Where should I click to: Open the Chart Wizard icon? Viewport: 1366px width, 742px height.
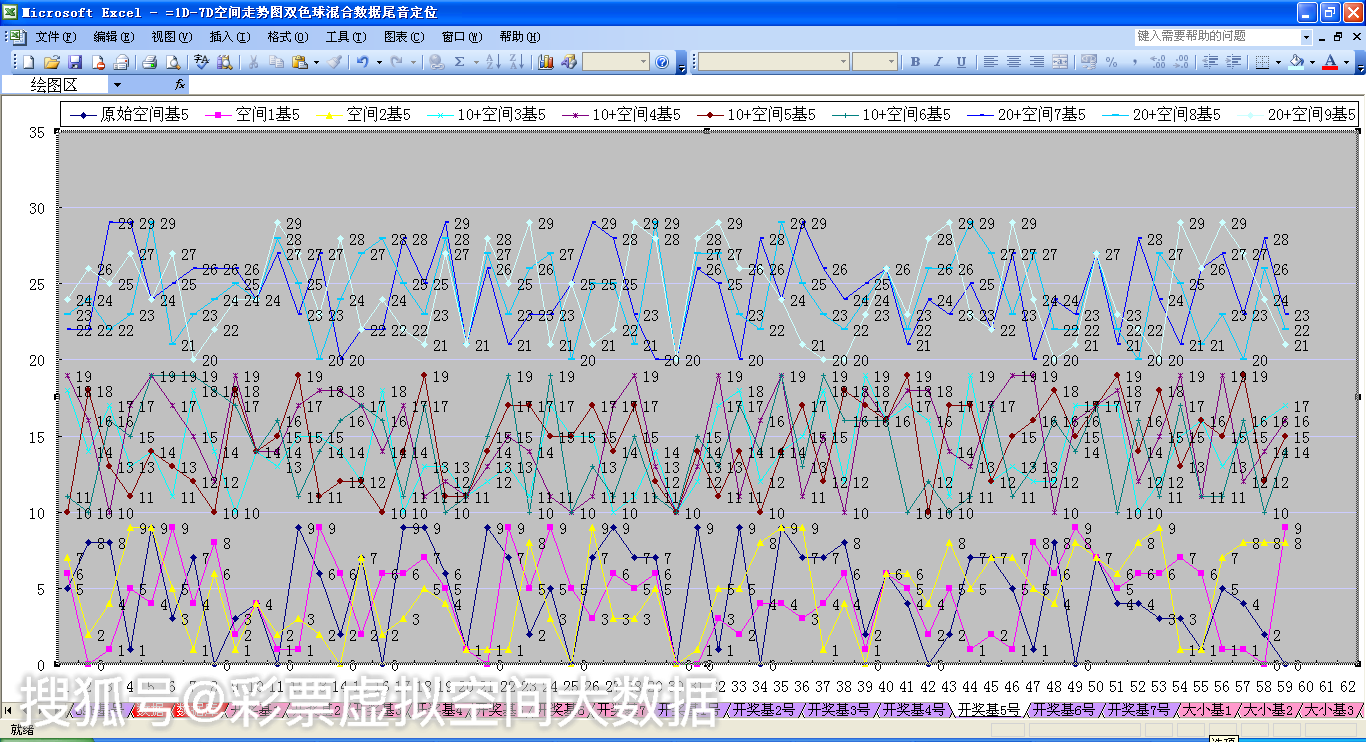point(545,62)
